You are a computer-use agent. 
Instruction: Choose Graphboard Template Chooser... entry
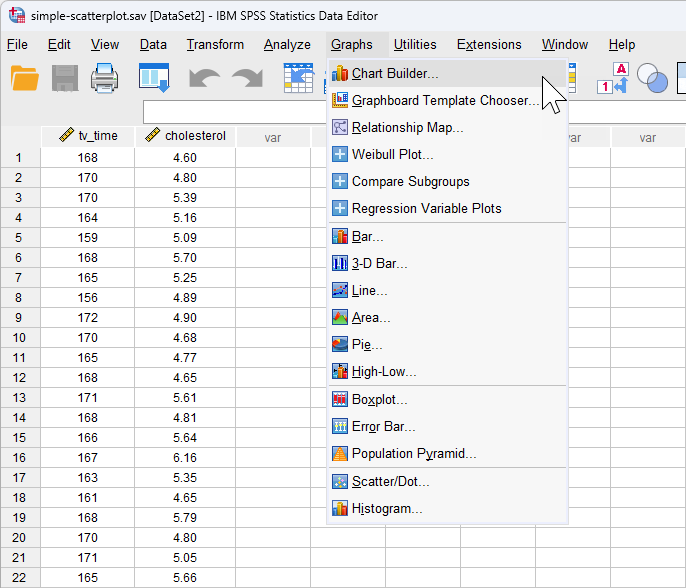pos(447,101)
